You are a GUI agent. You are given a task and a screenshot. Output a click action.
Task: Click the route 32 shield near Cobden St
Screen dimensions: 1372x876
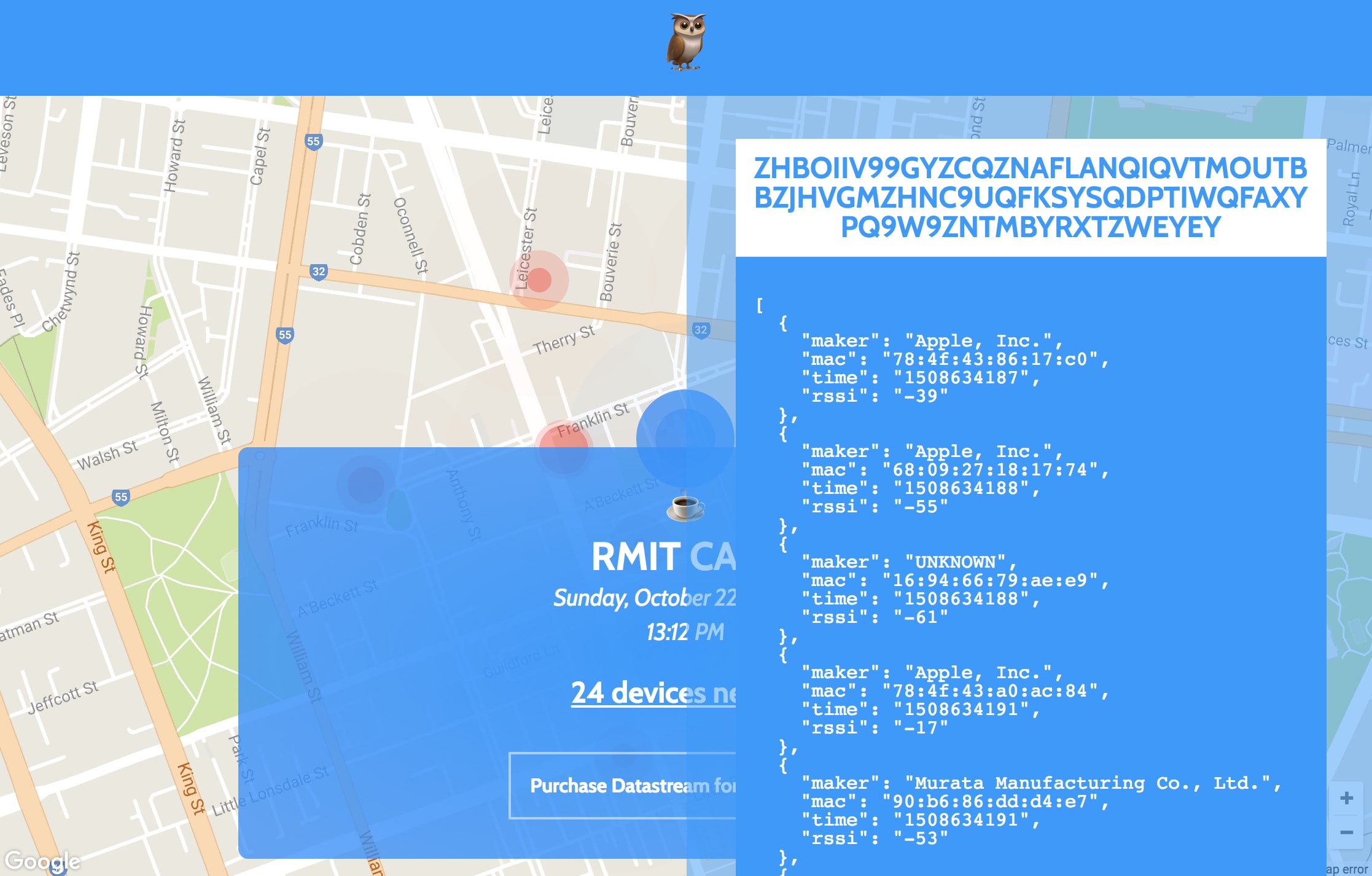[x=318, y=272]
